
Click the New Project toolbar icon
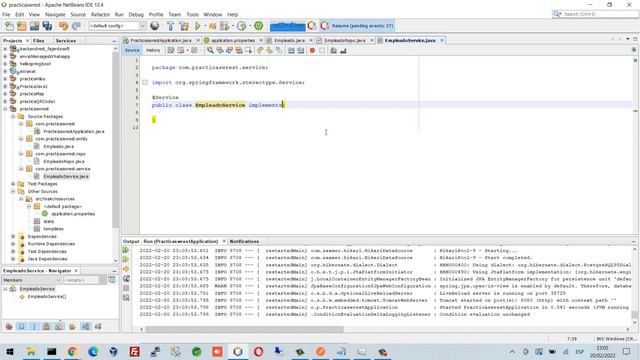(22, 26)
